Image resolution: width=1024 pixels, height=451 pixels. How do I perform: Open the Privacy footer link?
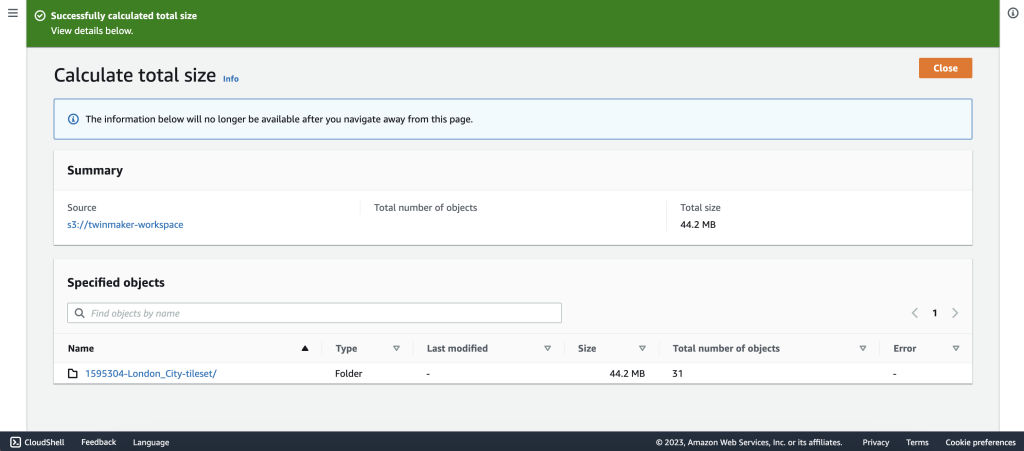point(876,442)
